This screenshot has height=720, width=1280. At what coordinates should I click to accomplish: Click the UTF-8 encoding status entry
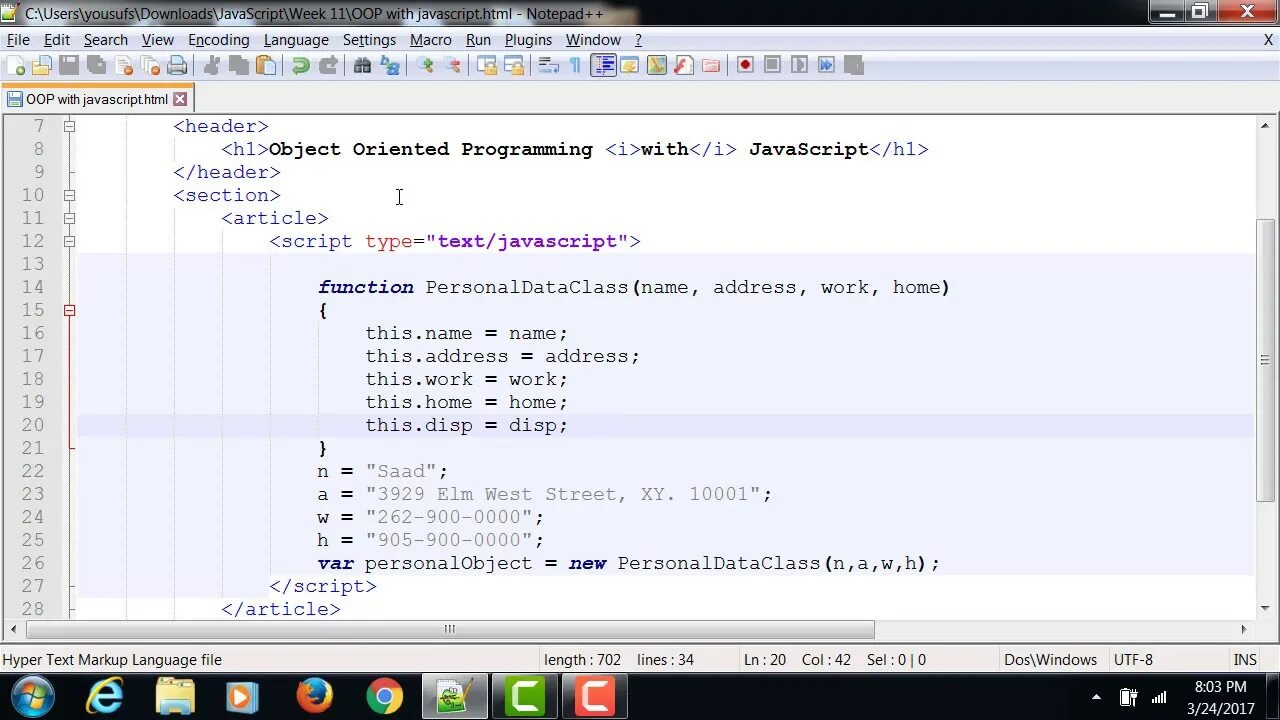point(1133,660)
